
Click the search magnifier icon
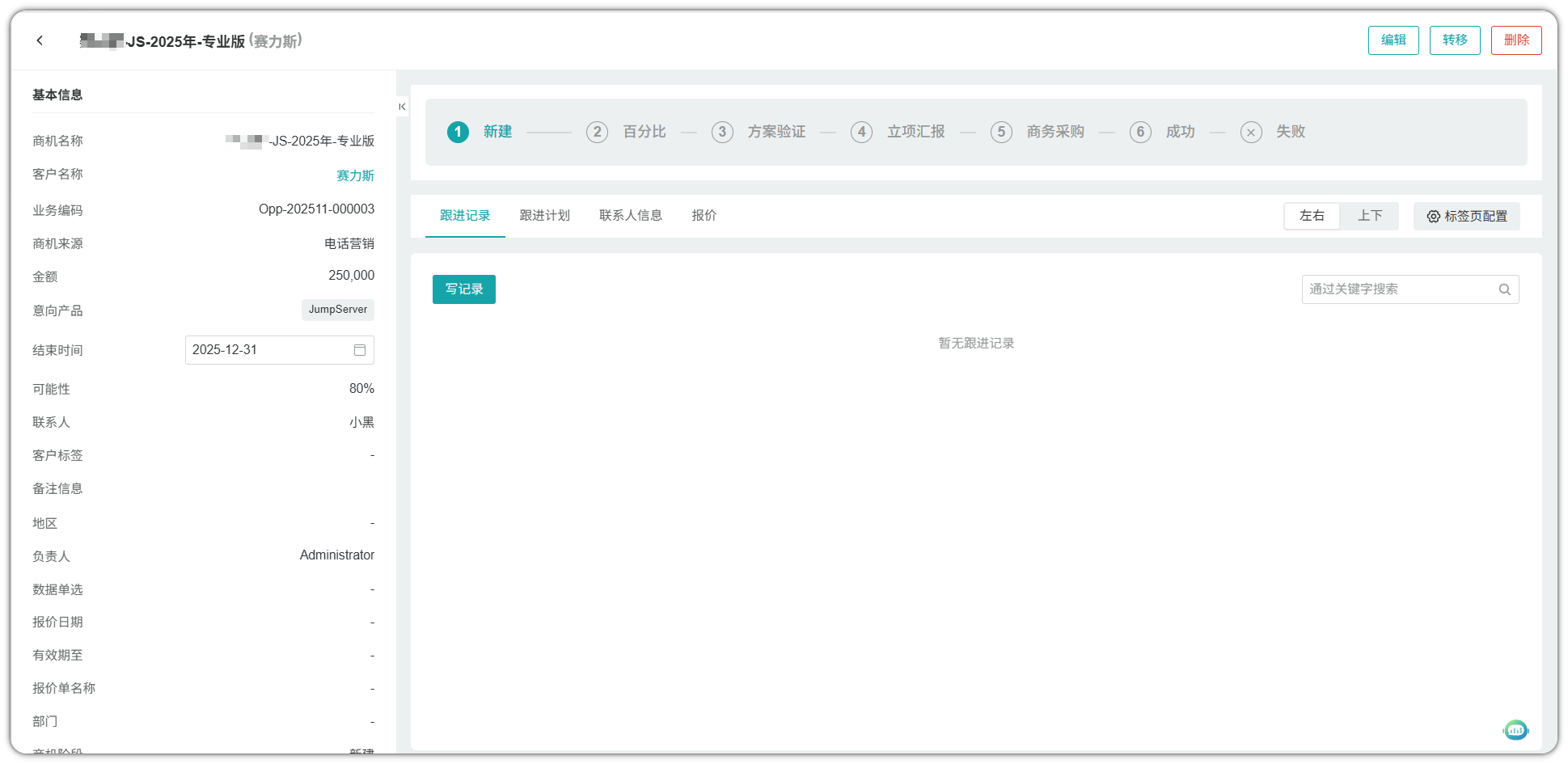pyautogui.click(x=1504, y=289)
